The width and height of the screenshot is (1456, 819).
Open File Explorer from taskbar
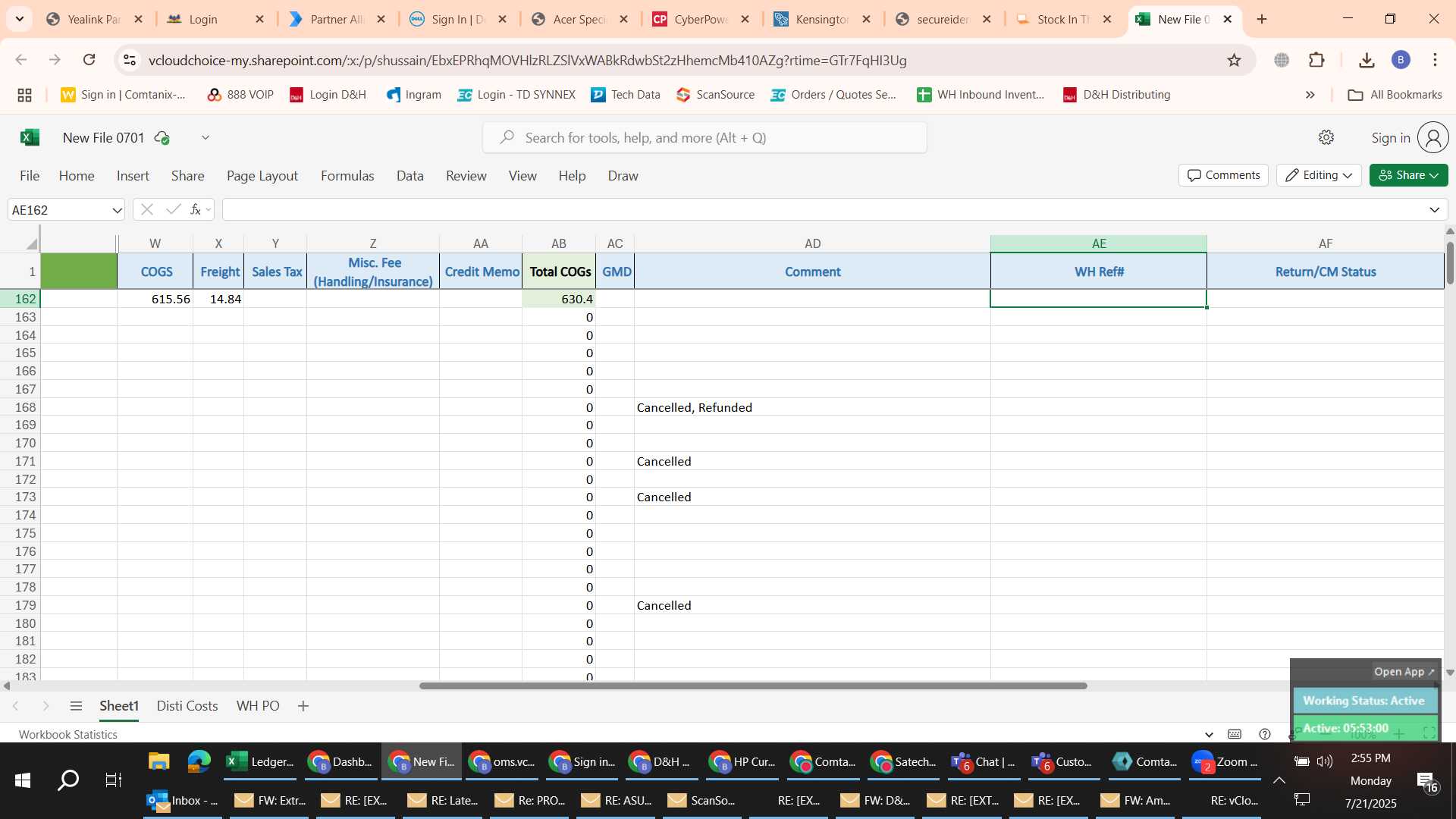[158, 761]
